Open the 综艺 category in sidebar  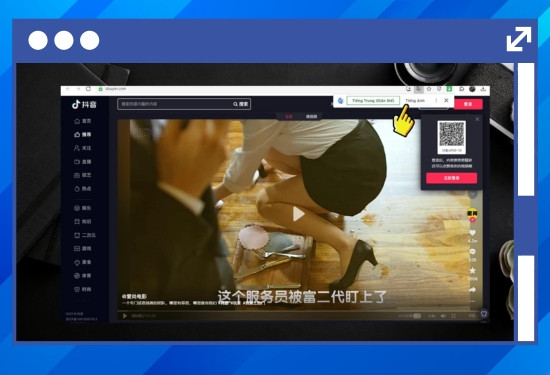tap(83, 175)
